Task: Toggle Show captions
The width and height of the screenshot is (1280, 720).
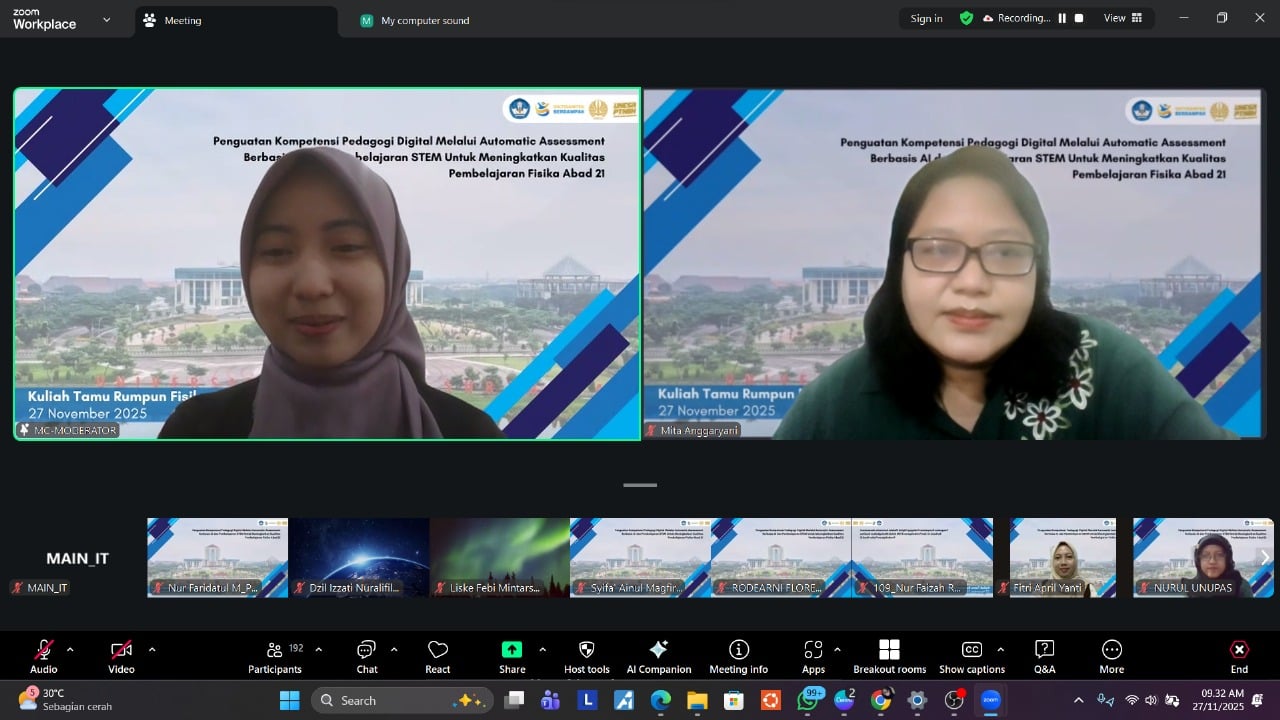Action: click(971, 657)
